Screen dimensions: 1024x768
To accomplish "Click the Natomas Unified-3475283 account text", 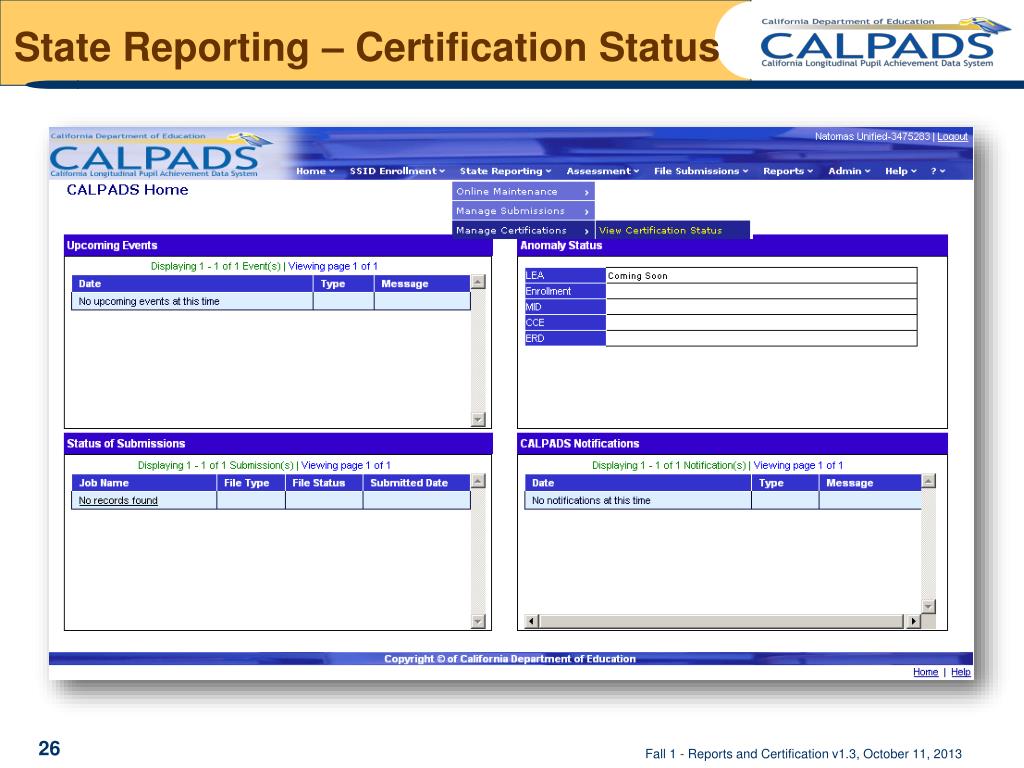I will [872, 136].
